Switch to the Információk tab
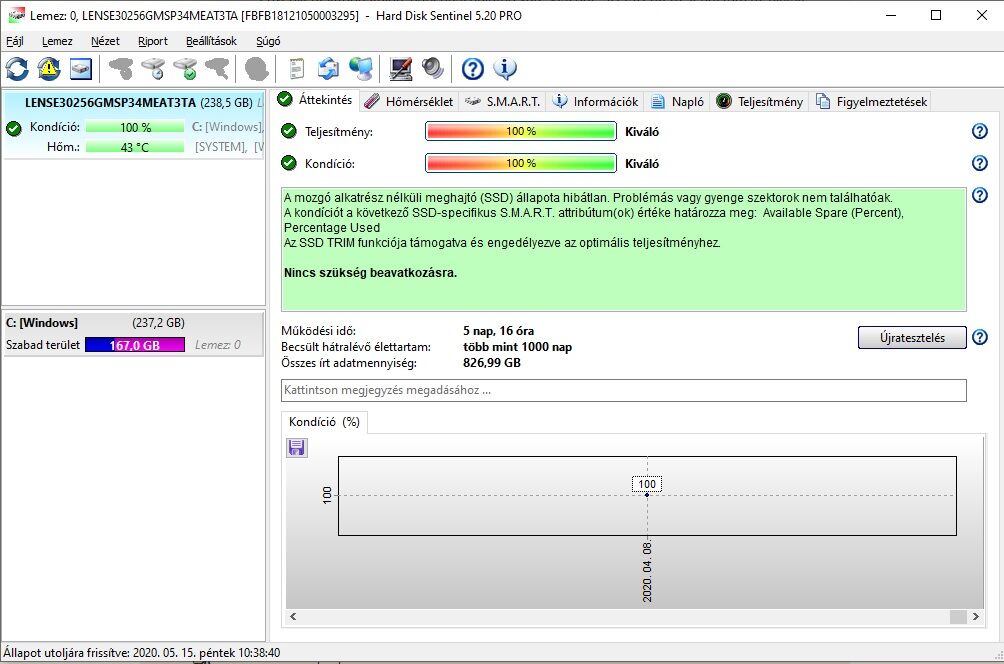Image resolution: width=1004 pixels, height=664 pixels. [596, 102]
